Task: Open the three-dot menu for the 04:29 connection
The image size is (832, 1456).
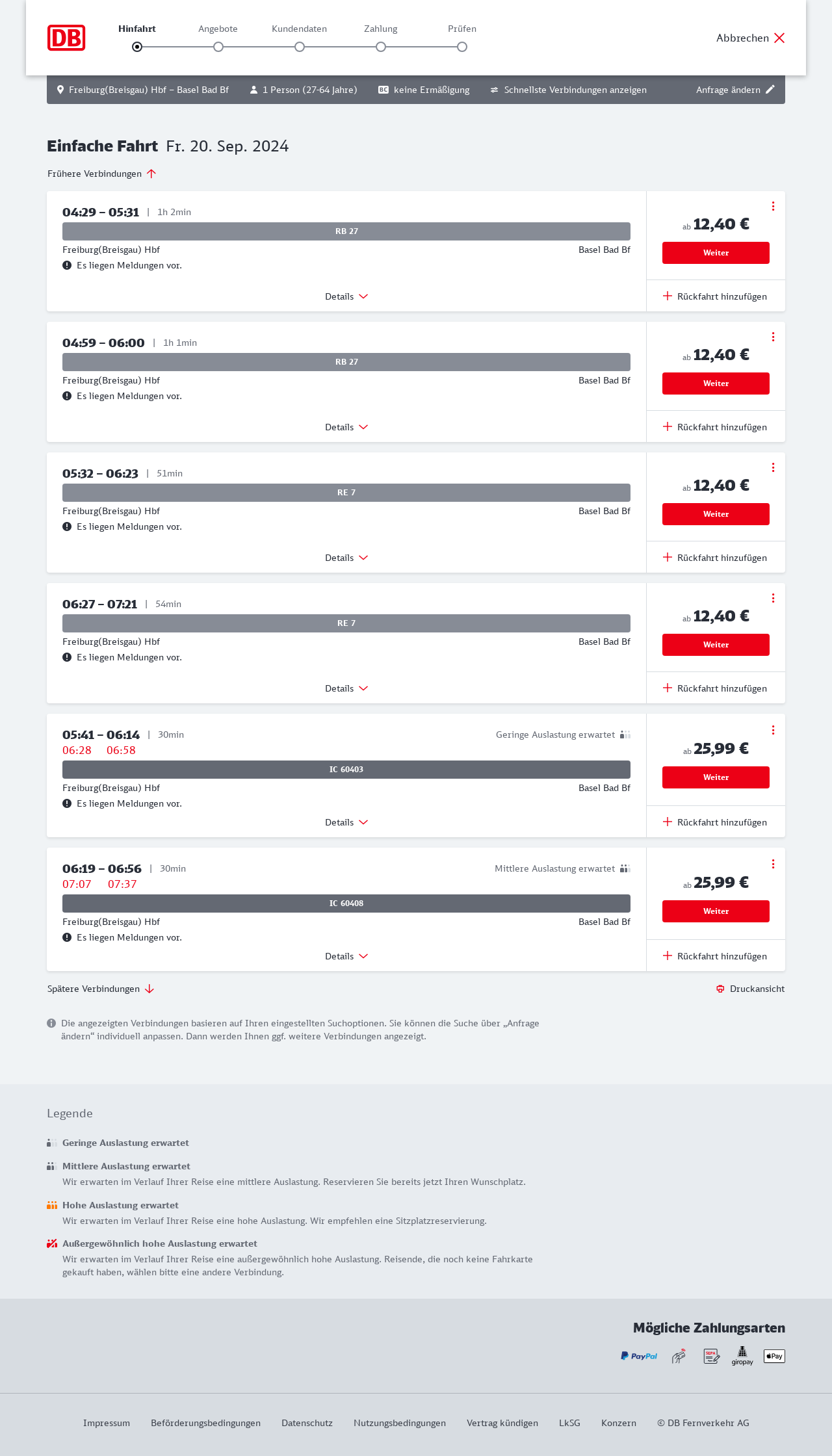Action: [x=773, y=206]
